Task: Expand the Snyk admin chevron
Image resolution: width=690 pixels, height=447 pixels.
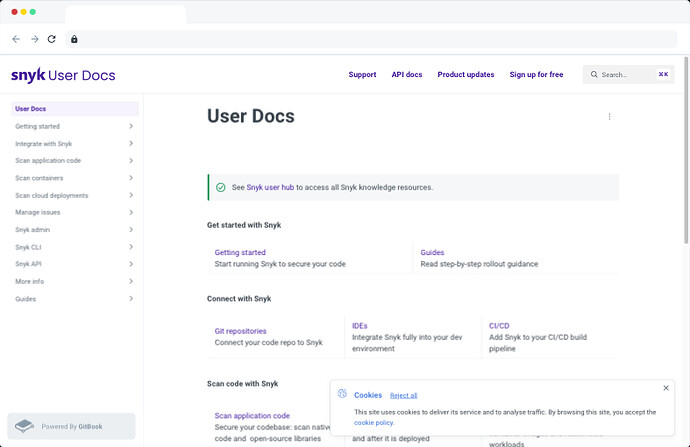Action: point(131,229)
